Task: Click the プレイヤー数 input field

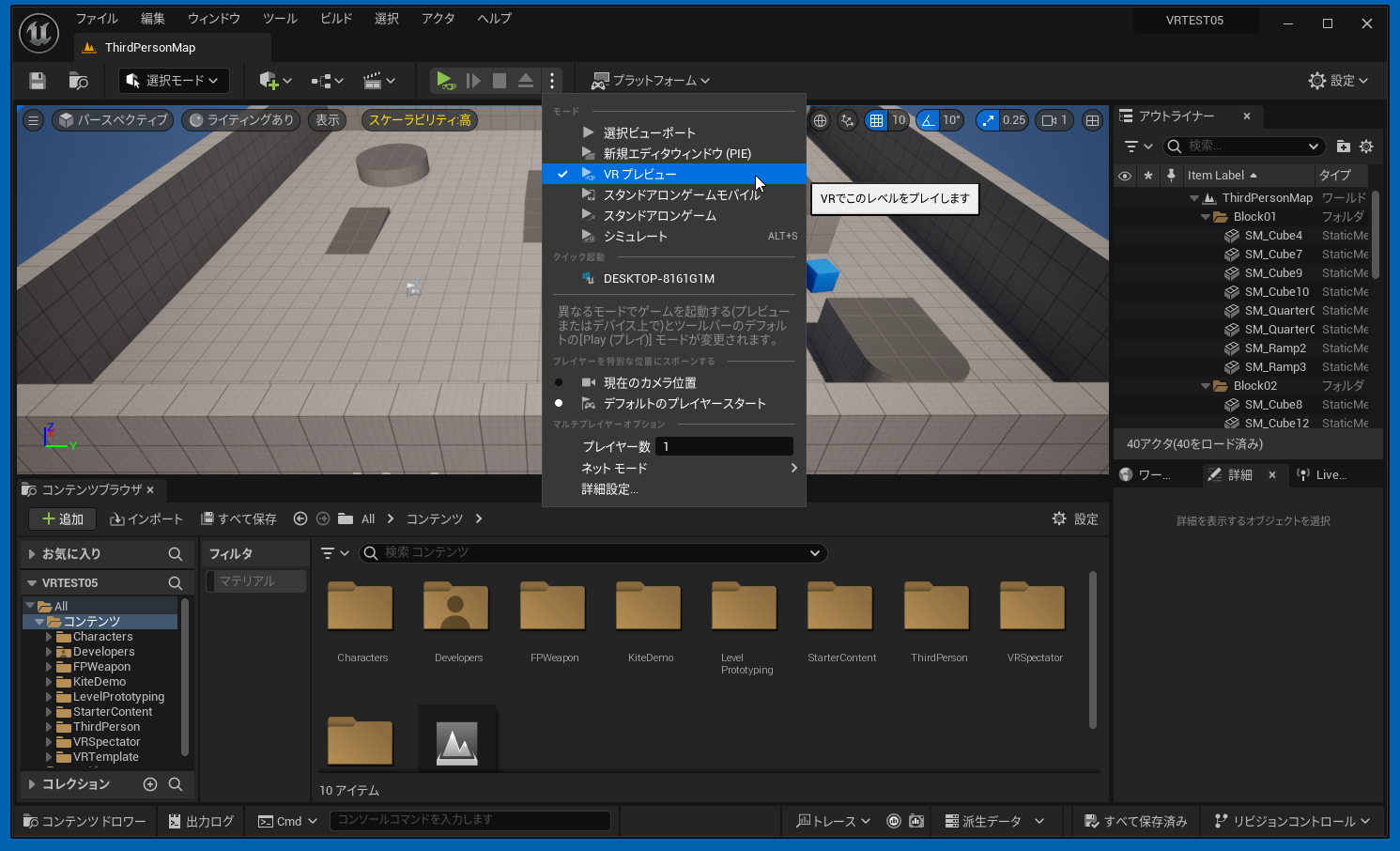Action: point(724,446)
